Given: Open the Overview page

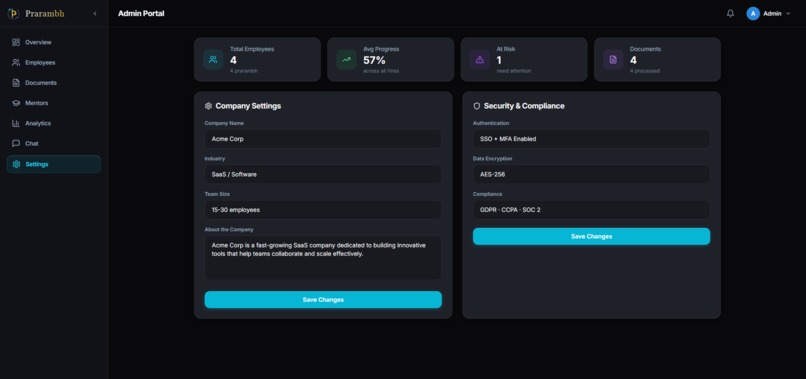Looking at the screenshot, I should (54, 42).
